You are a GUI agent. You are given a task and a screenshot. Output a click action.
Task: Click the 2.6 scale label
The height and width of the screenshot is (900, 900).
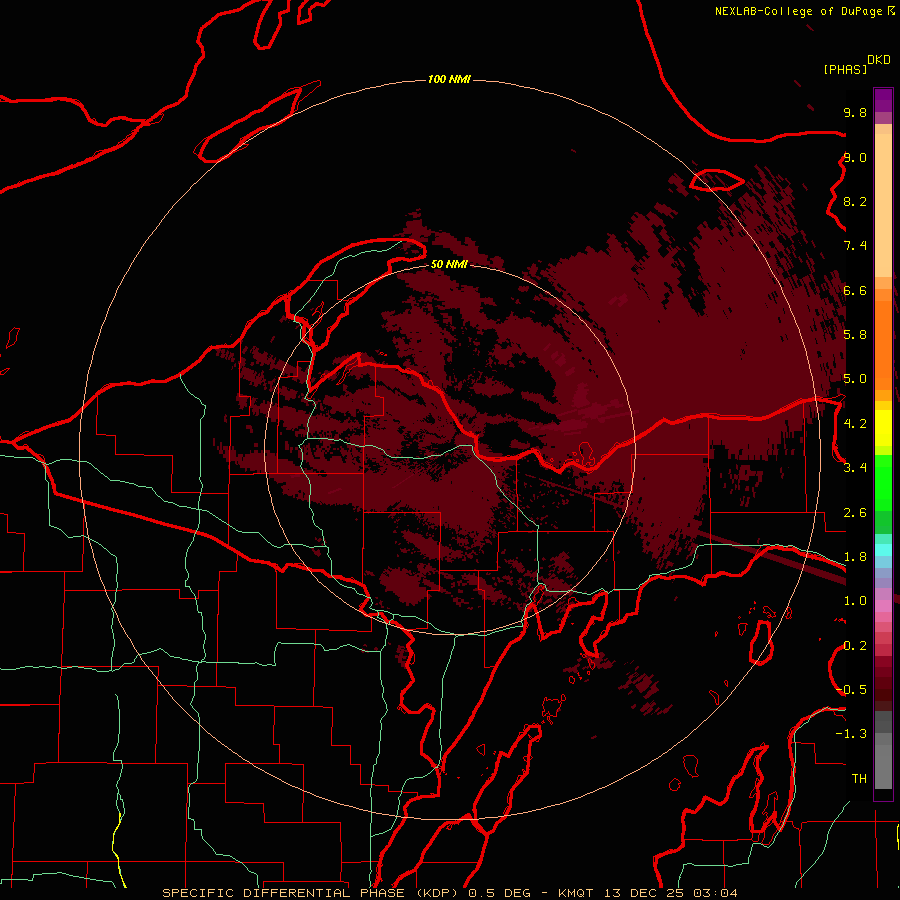click(855, 513)
